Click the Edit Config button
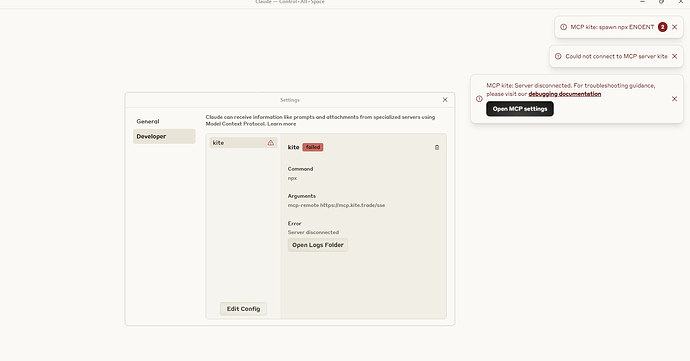 [243, 309]
